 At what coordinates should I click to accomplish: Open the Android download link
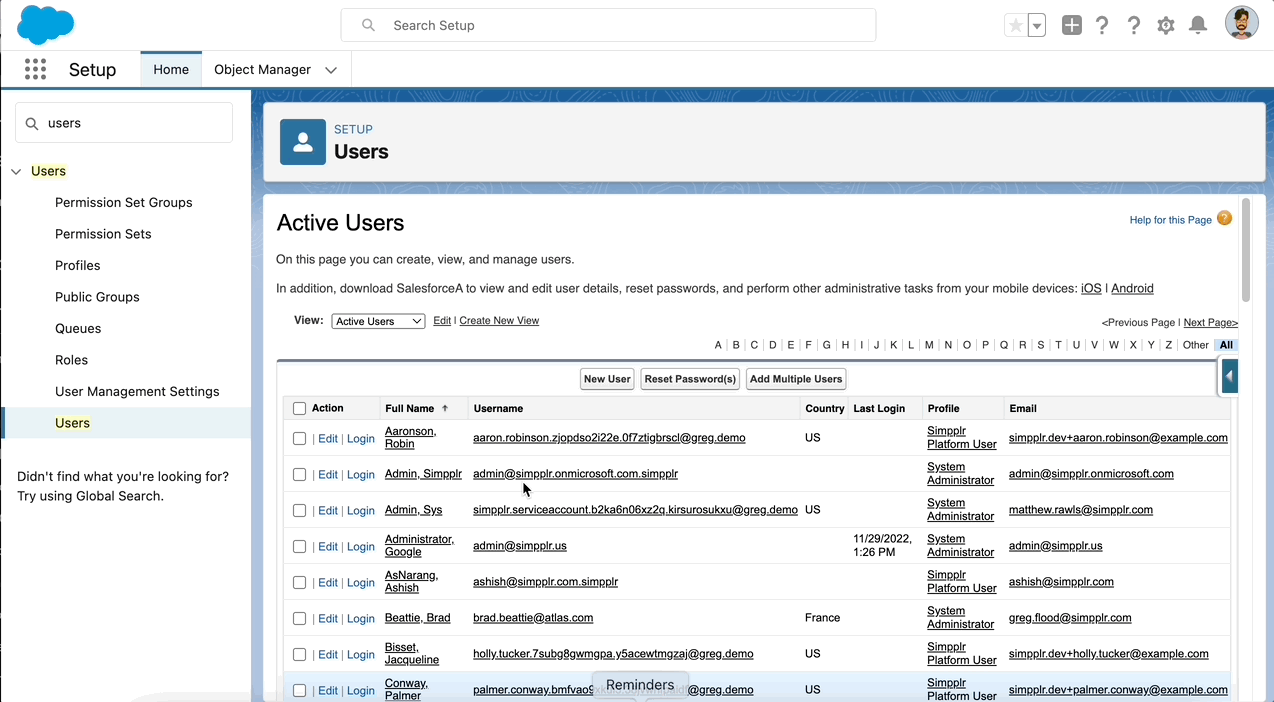tap(1132, 288)
